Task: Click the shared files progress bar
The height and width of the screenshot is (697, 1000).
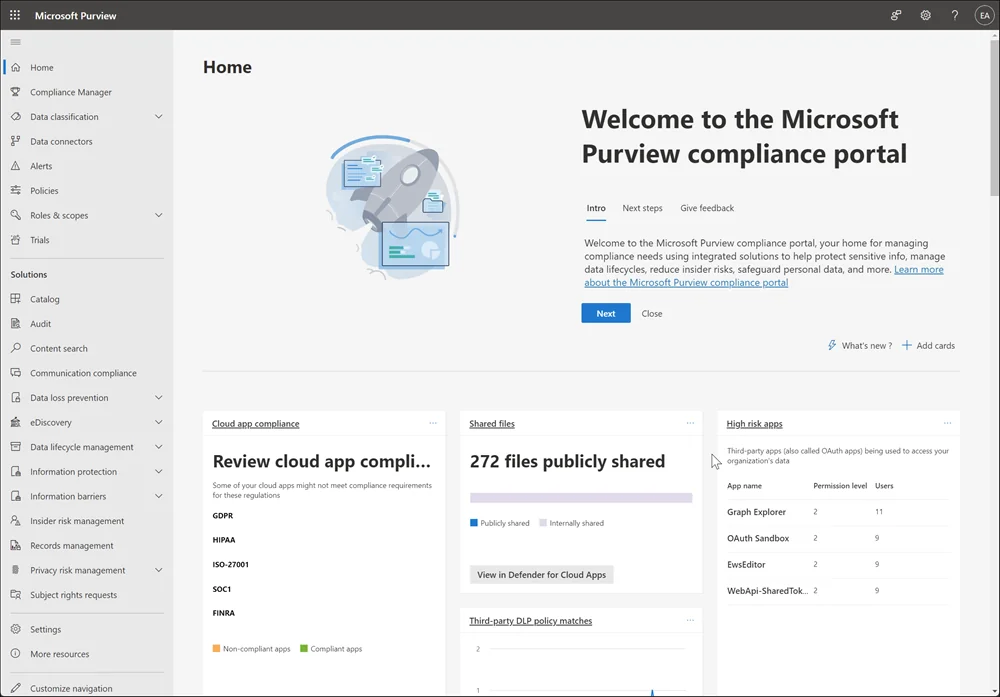Action: pos(581,498)
